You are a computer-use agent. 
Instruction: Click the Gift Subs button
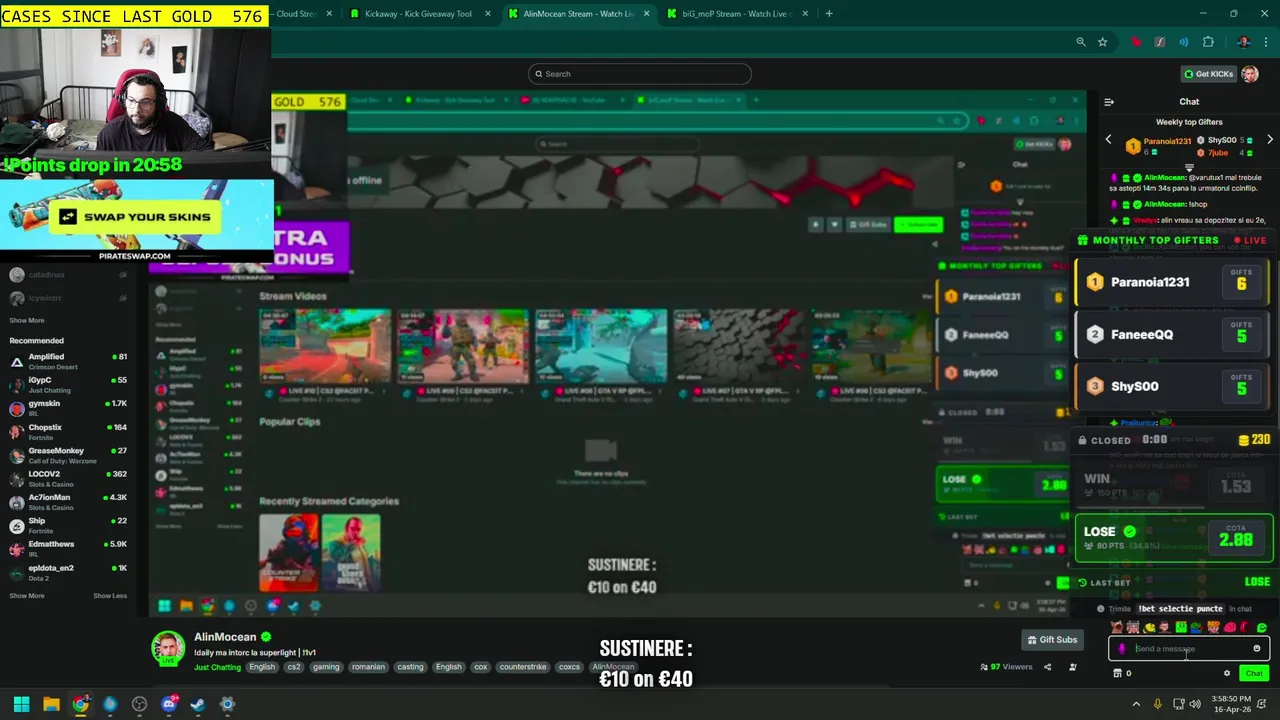point(1052,640)
